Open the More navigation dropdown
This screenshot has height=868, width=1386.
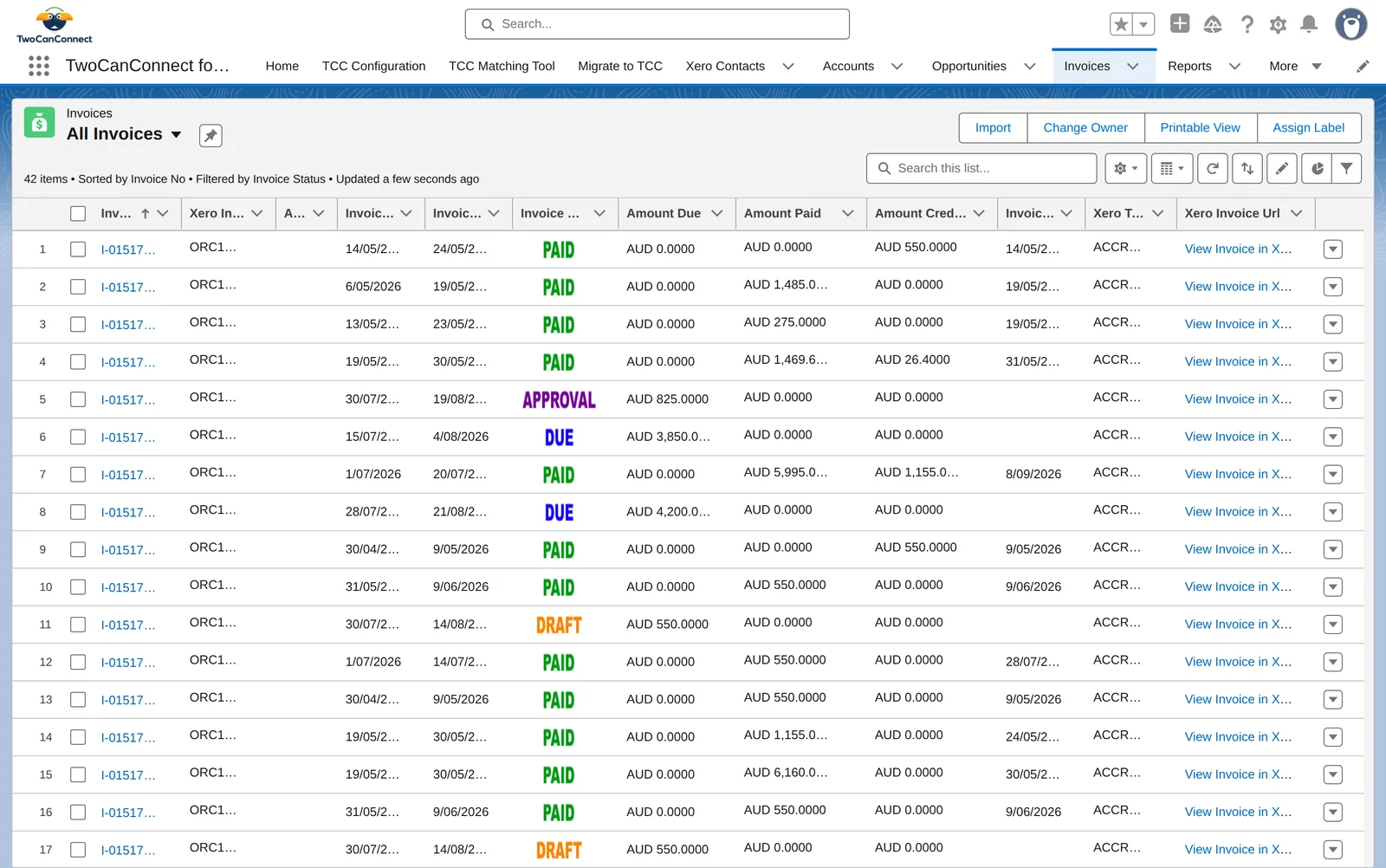[1295, 66]
